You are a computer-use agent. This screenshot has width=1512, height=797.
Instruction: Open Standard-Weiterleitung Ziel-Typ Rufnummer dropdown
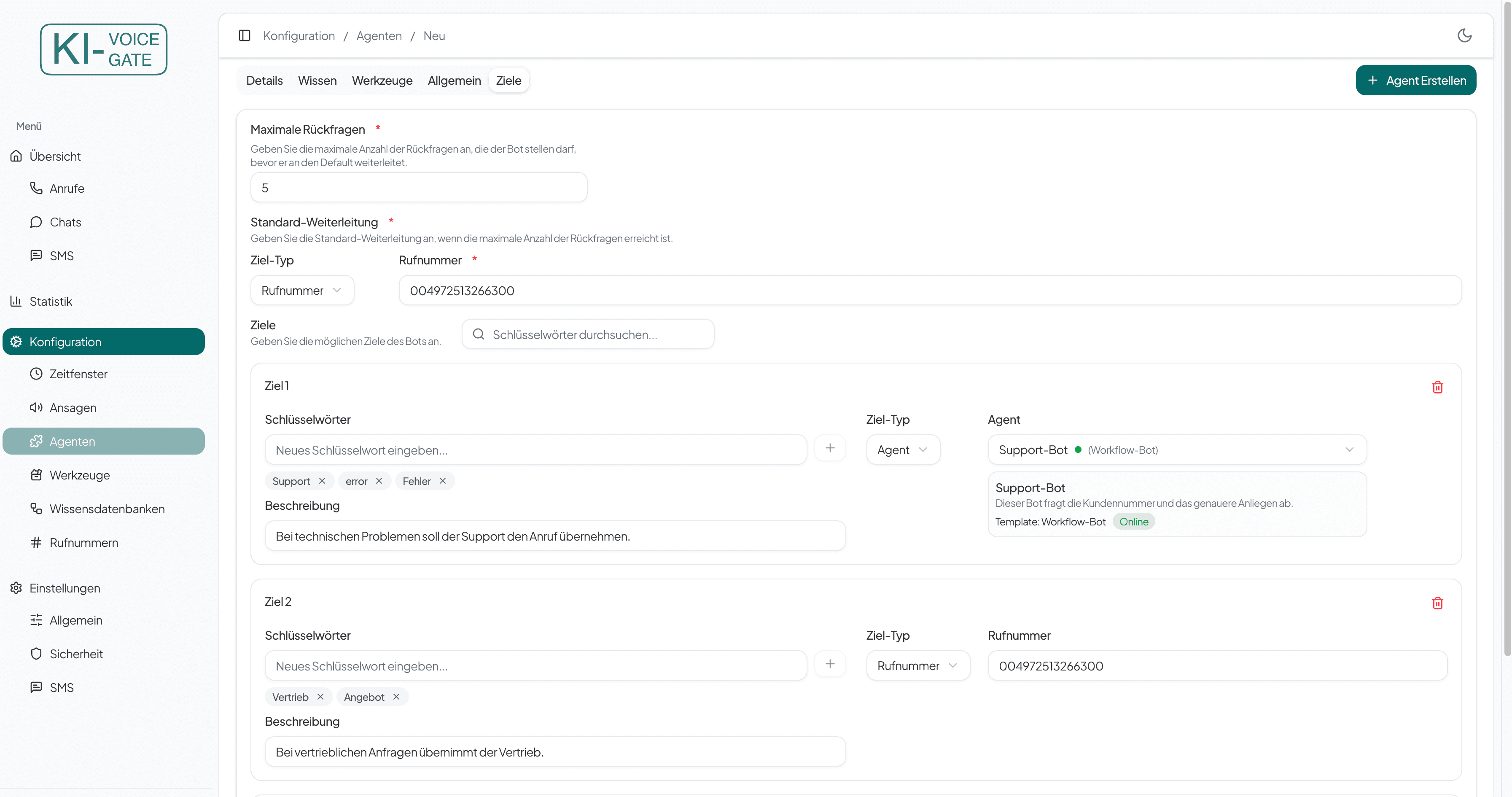point(302,291)
